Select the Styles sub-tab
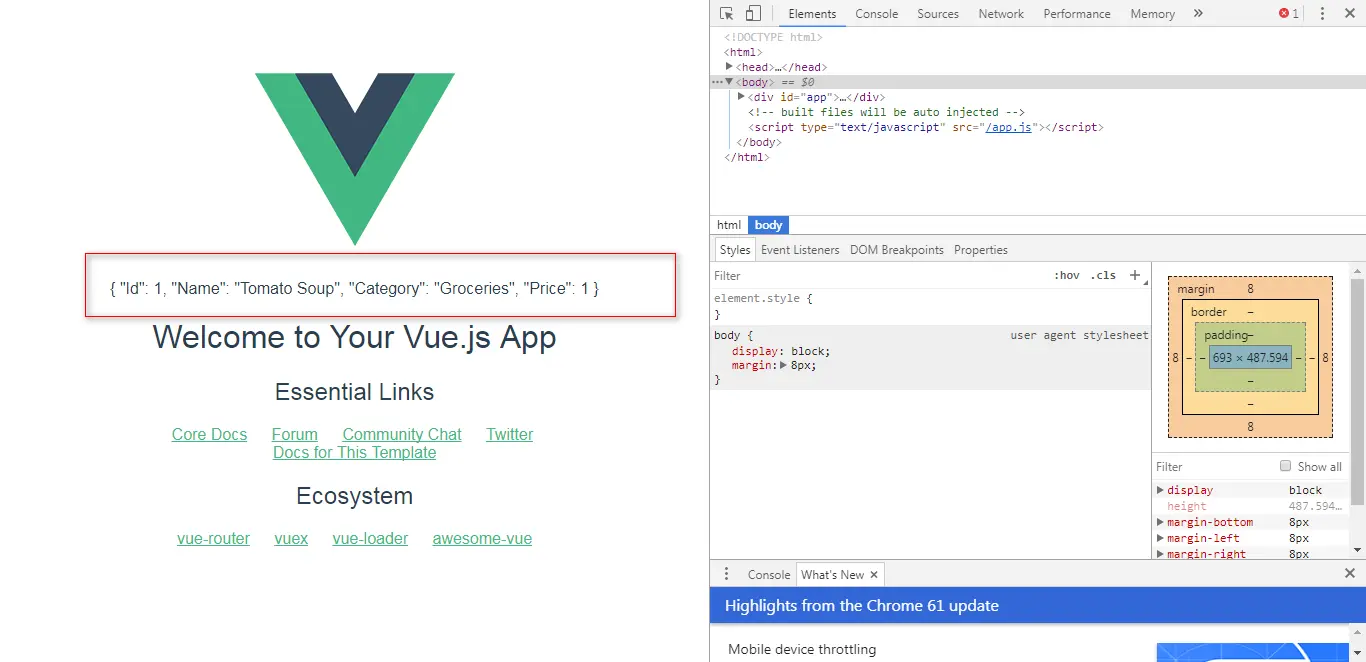 [735, 250]
